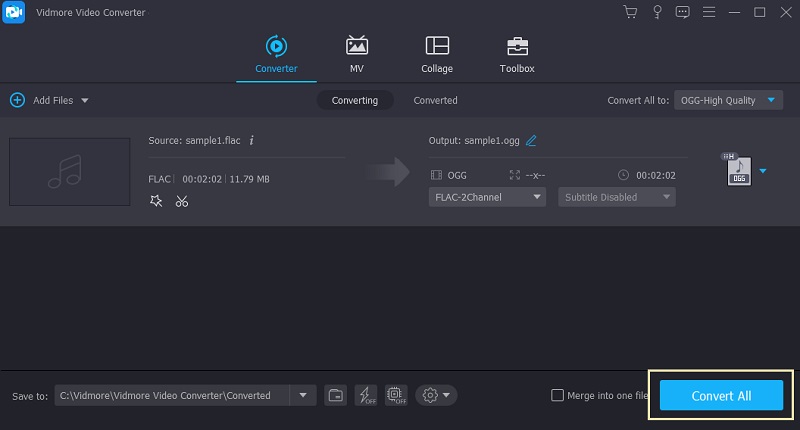Open the Toolbox tab
Viewport: 800px width, 430px height.
(x=517, y=55)
